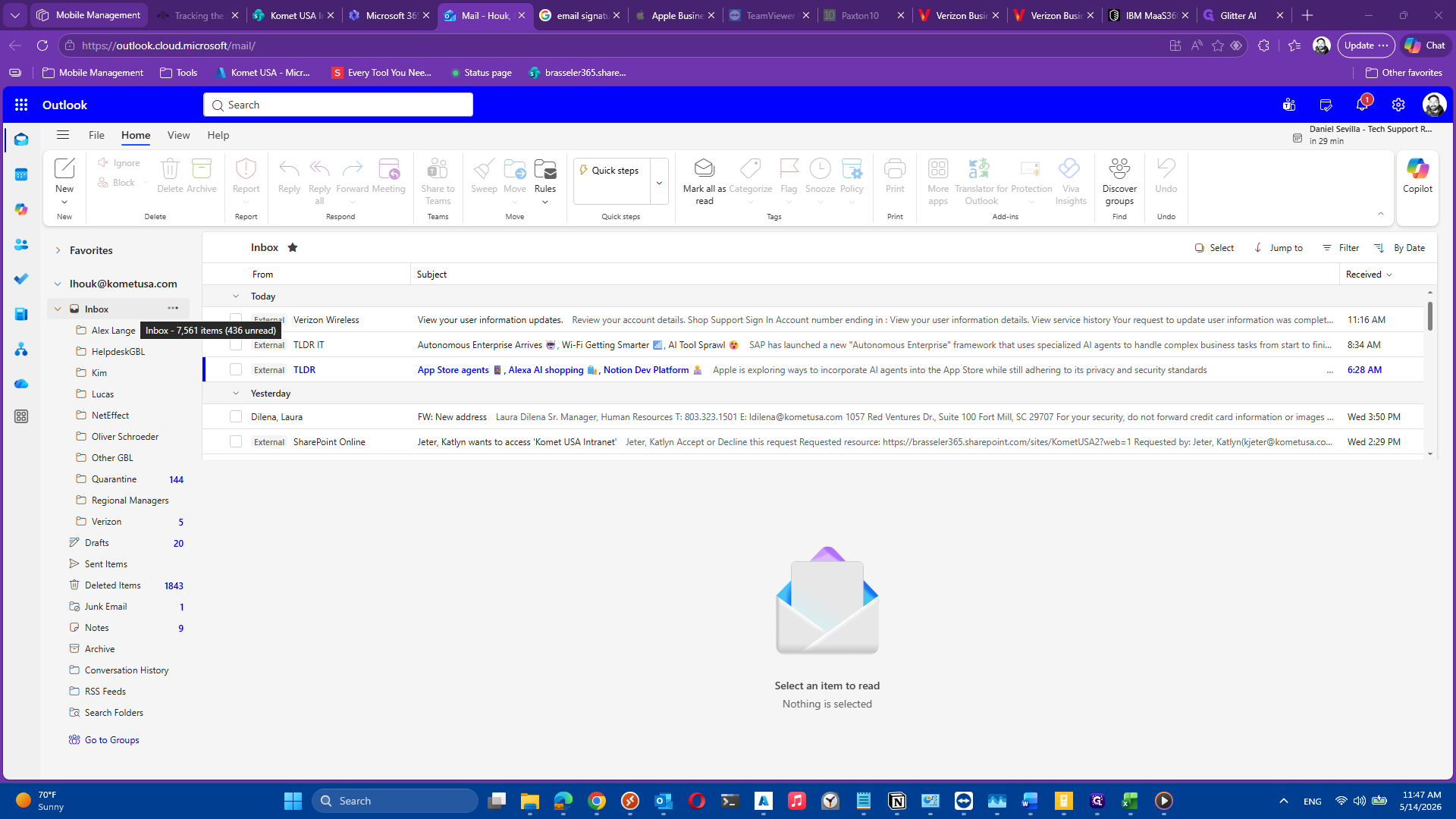Toggle the Select messages option
This screenshot has width=1456, height=819.
coord(1214,247)
